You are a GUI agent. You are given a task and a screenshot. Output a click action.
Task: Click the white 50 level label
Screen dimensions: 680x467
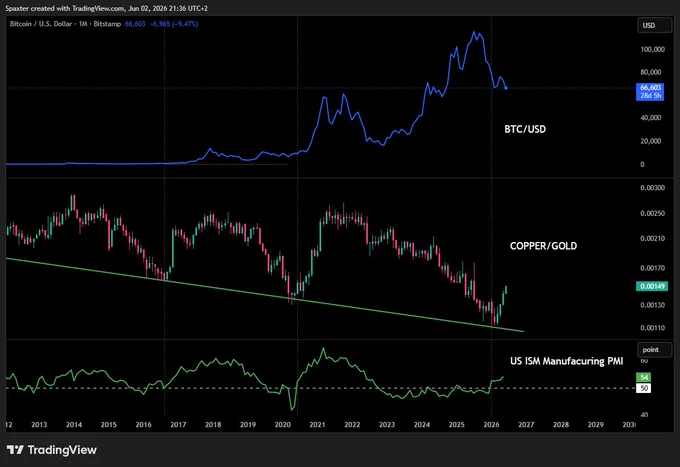pos(644,388)
